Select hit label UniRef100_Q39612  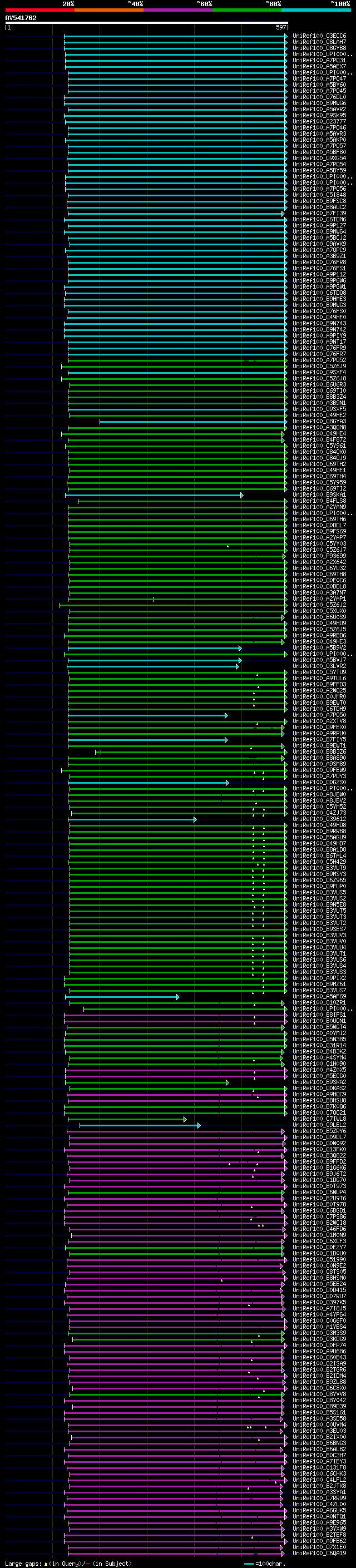click(319, 819)
